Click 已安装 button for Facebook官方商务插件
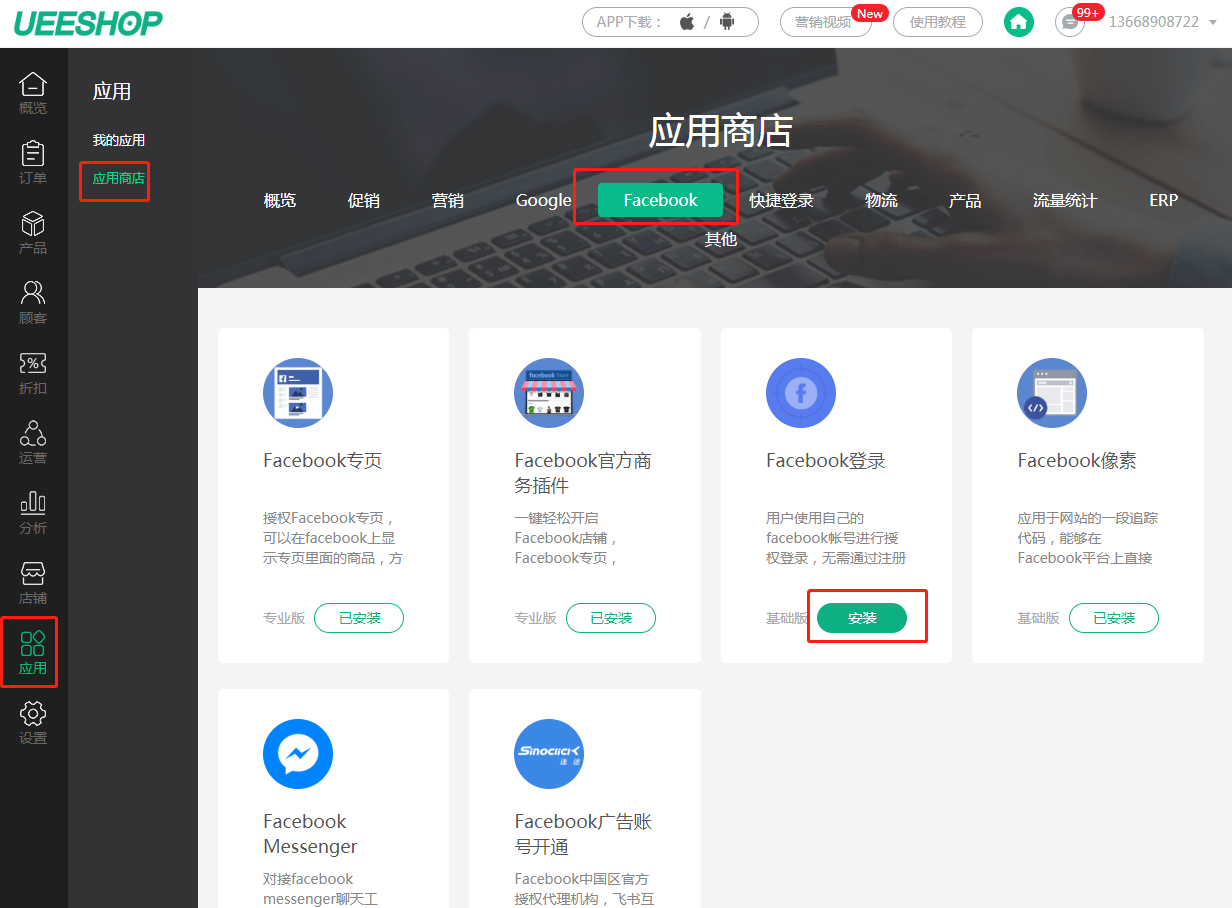 pos(611,618)
